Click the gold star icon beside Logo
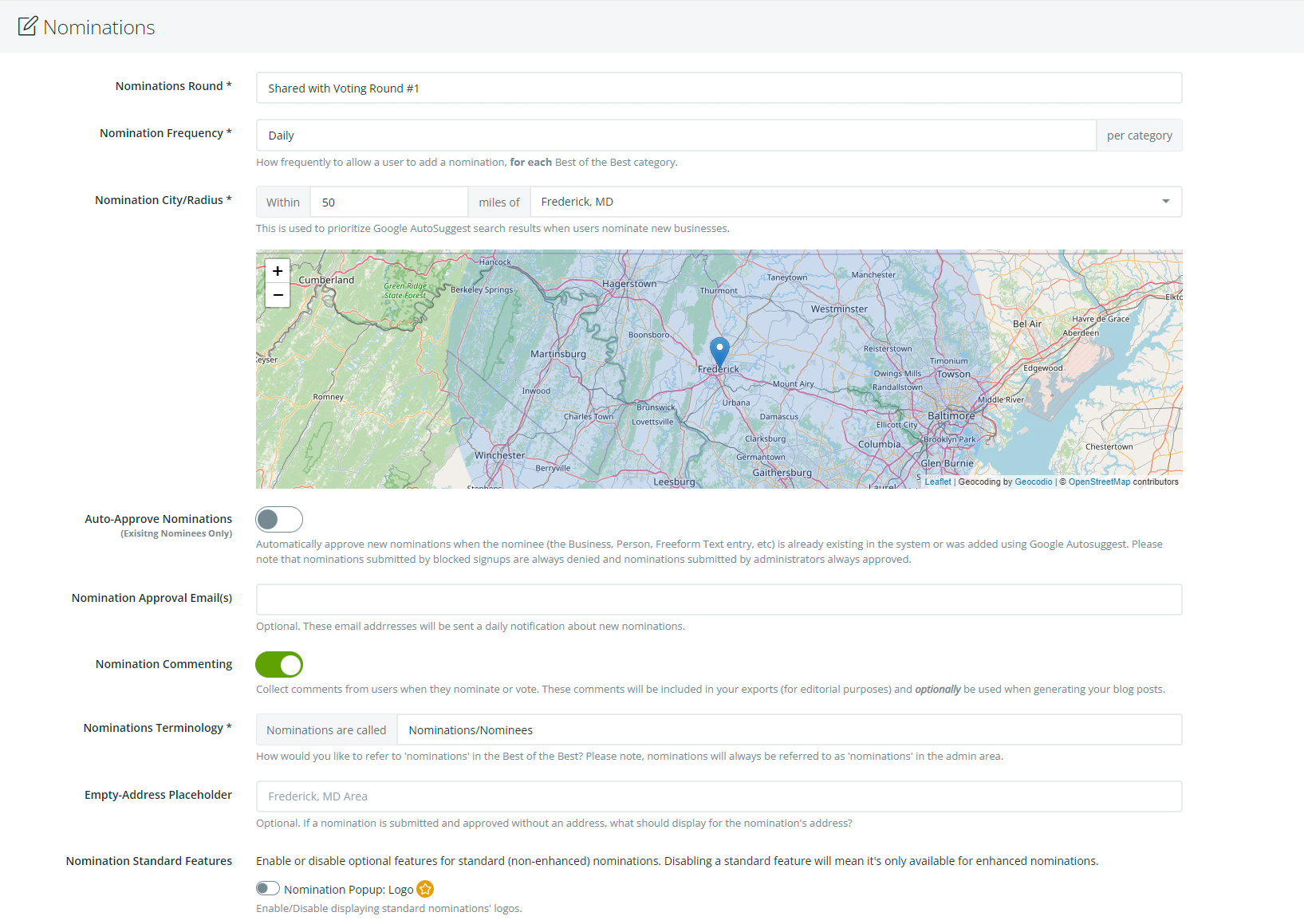This screenshot has height=924, width=1304. pos(425,889)
